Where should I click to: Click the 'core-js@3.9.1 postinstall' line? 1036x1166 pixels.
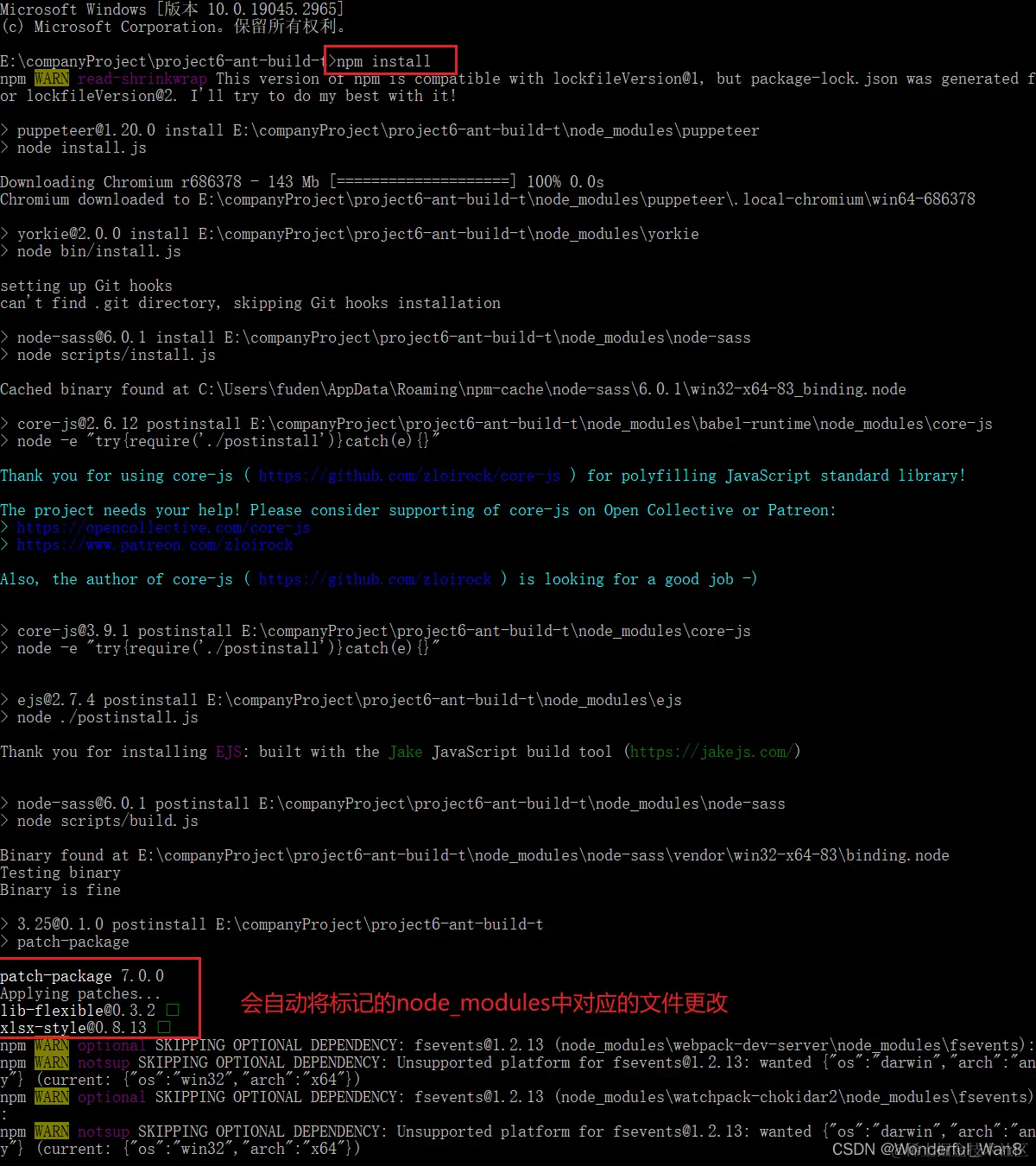pyautogui.click(x=376, y=631)
